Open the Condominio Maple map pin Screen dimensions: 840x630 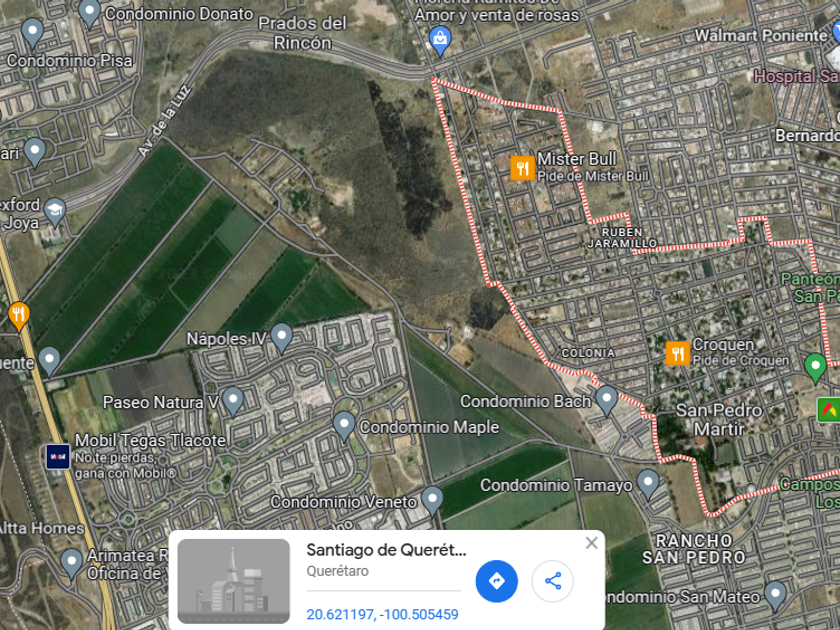pyautogui.click(x=344, y=426)
